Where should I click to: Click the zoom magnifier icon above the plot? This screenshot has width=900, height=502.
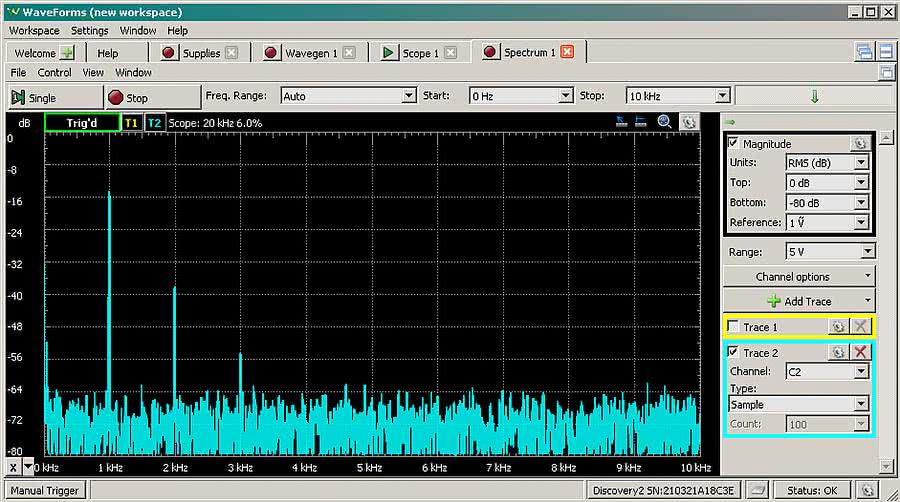[665, 122]
